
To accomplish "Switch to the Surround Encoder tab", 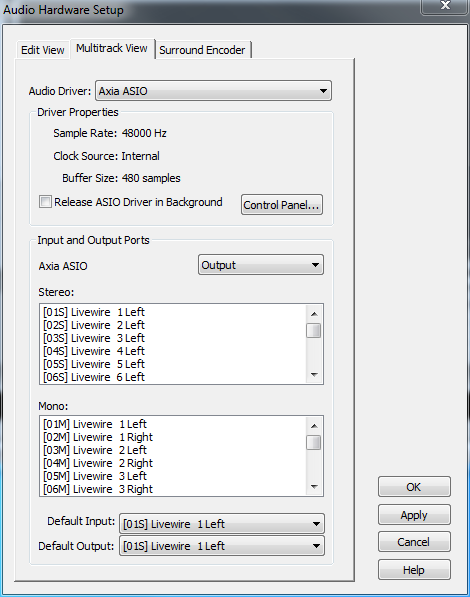I will point(202,50).
